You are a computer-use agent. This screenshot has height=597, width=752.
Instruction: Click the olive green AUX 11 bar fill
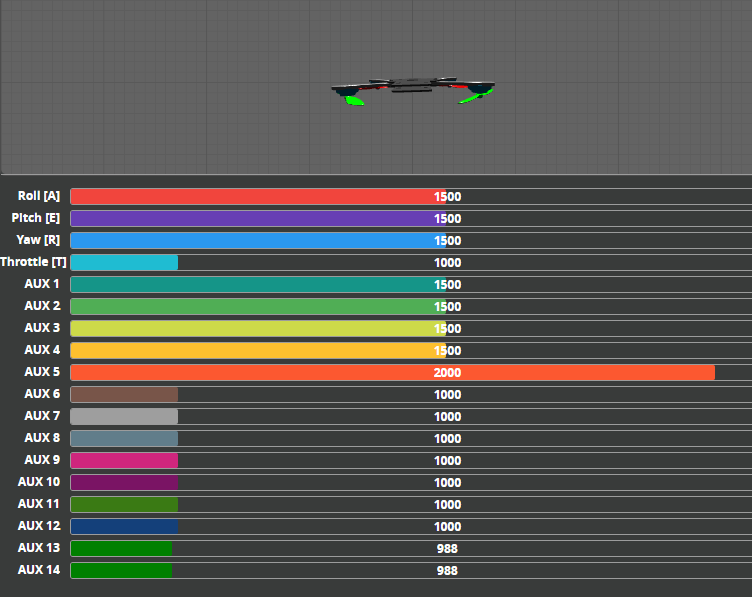point(124,505)
